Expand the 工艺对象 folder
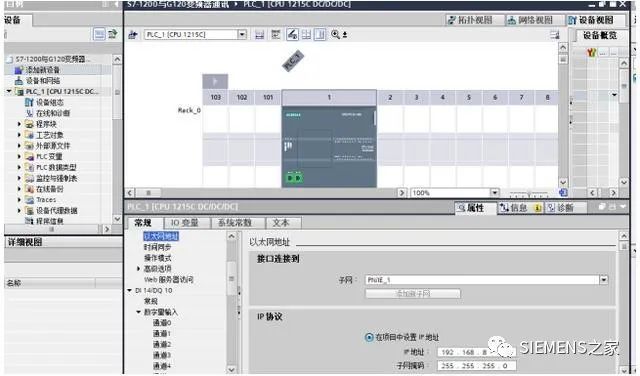Viewport: 640px width, 376px height. 19,135
